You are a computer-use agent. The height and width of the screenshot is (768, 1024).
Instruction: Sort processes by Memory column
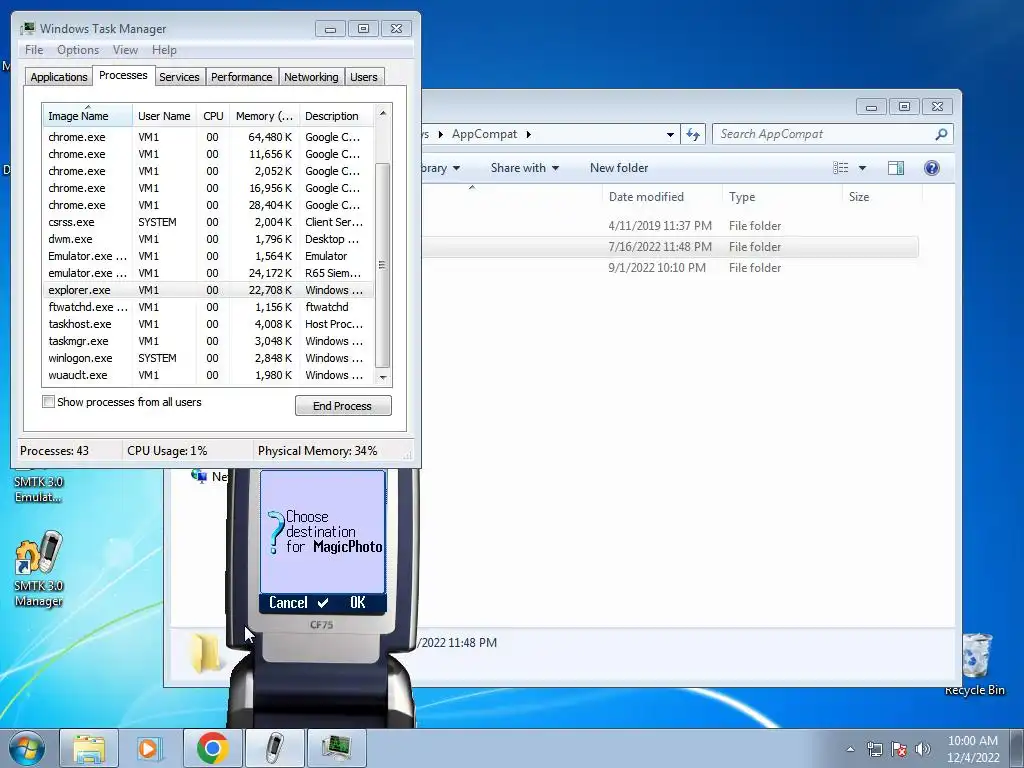click(264, 116)
